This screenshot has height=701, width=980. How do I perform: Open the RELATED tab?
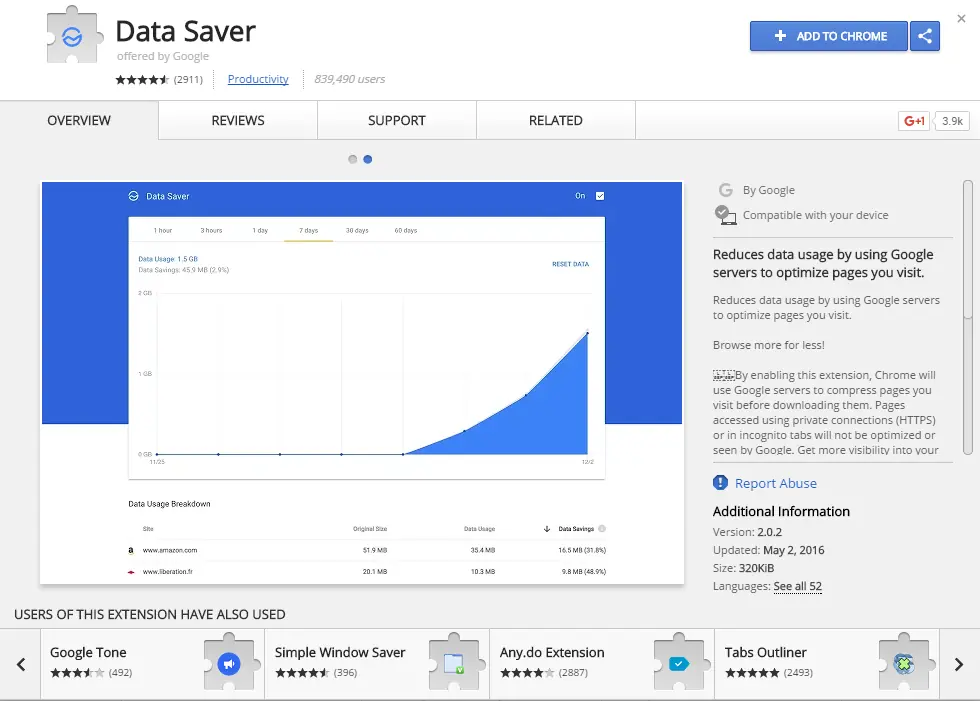coord(556,121)
